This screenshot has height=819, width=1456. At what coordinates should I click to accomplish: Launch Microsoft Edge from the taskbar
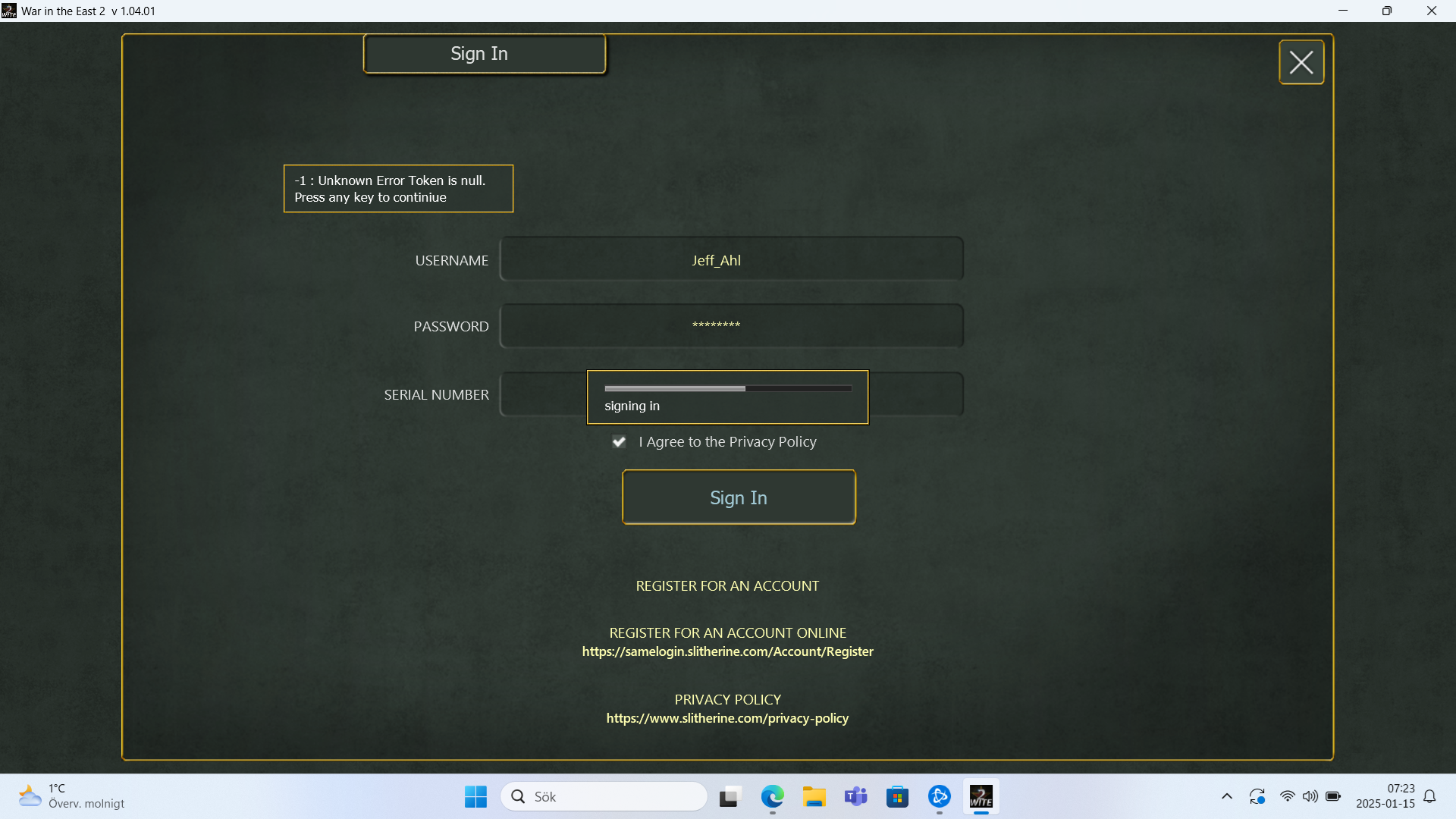pos(772,796)
